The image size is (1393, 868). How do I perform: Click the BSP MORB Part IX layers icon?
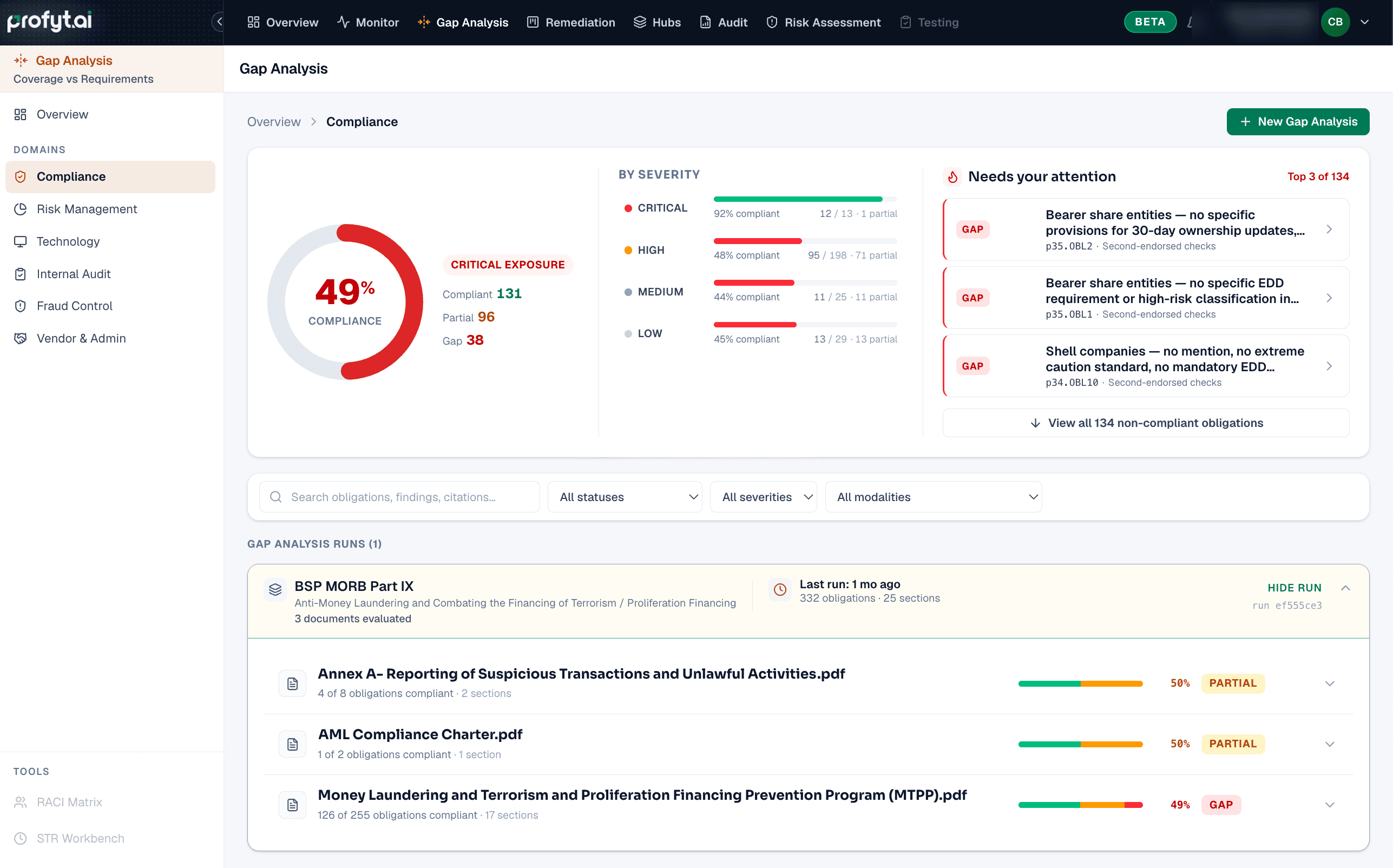tap(275, 589)
